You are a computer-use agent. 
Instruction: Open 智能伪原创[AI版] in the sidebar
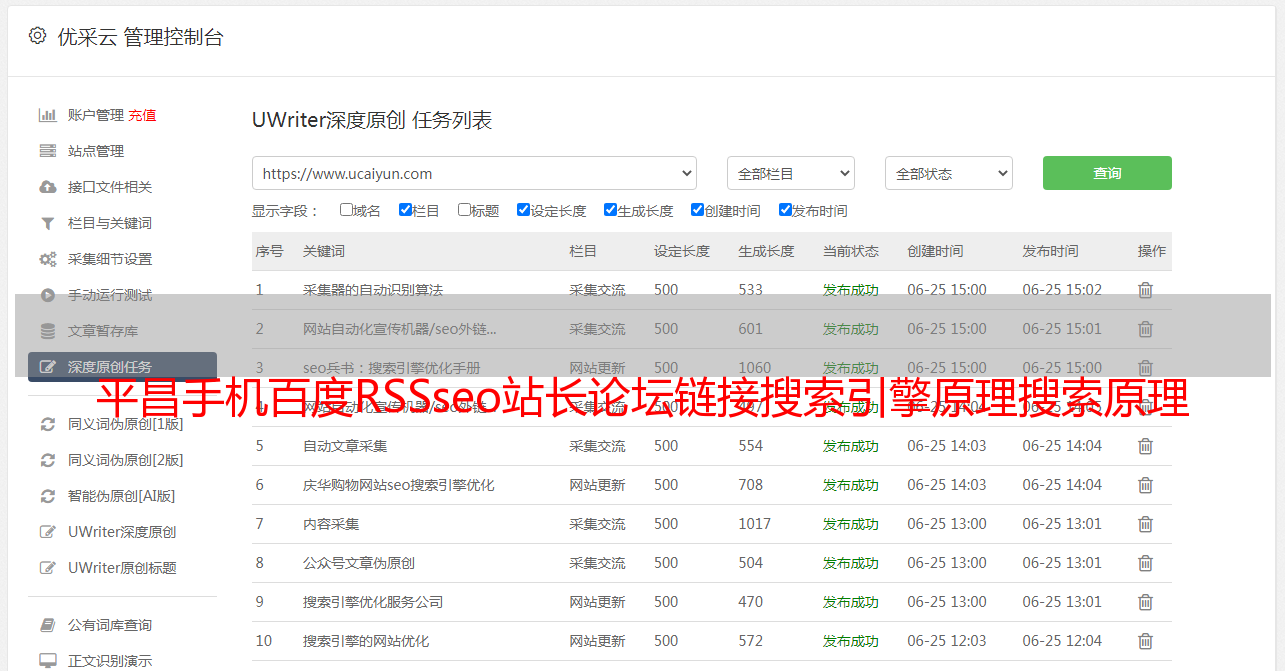pyautogui.click(x=122, y=496)
